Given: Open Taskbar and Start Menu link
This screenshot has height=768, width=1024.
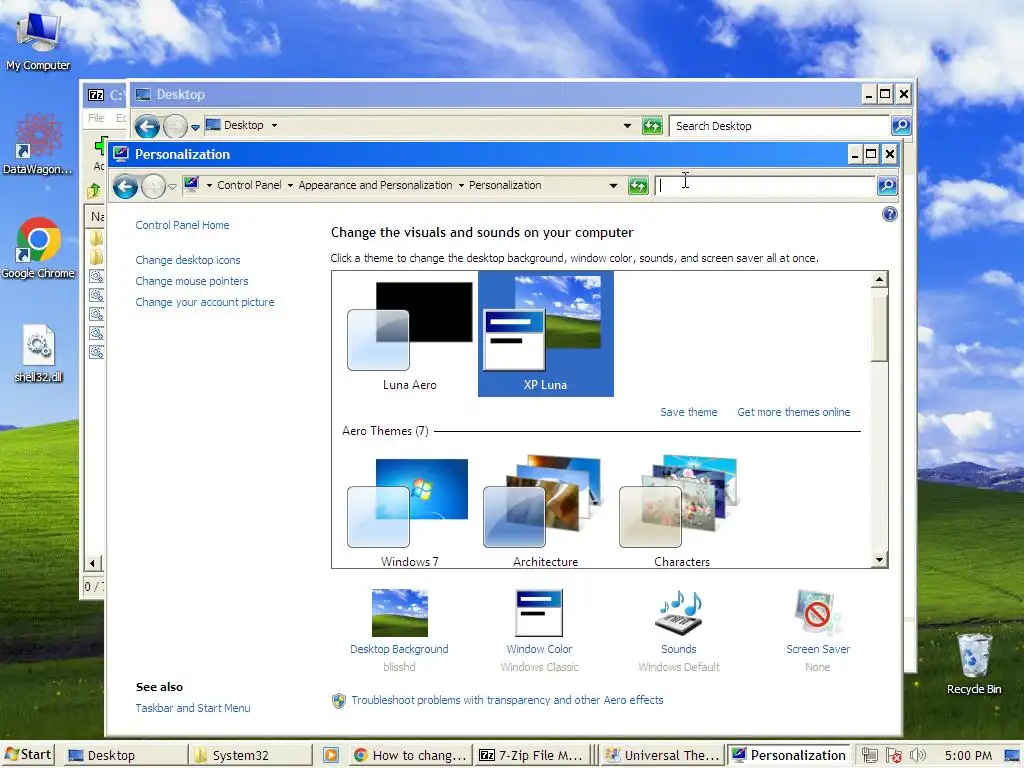Looking at the screenshot, I should point(193,708).
